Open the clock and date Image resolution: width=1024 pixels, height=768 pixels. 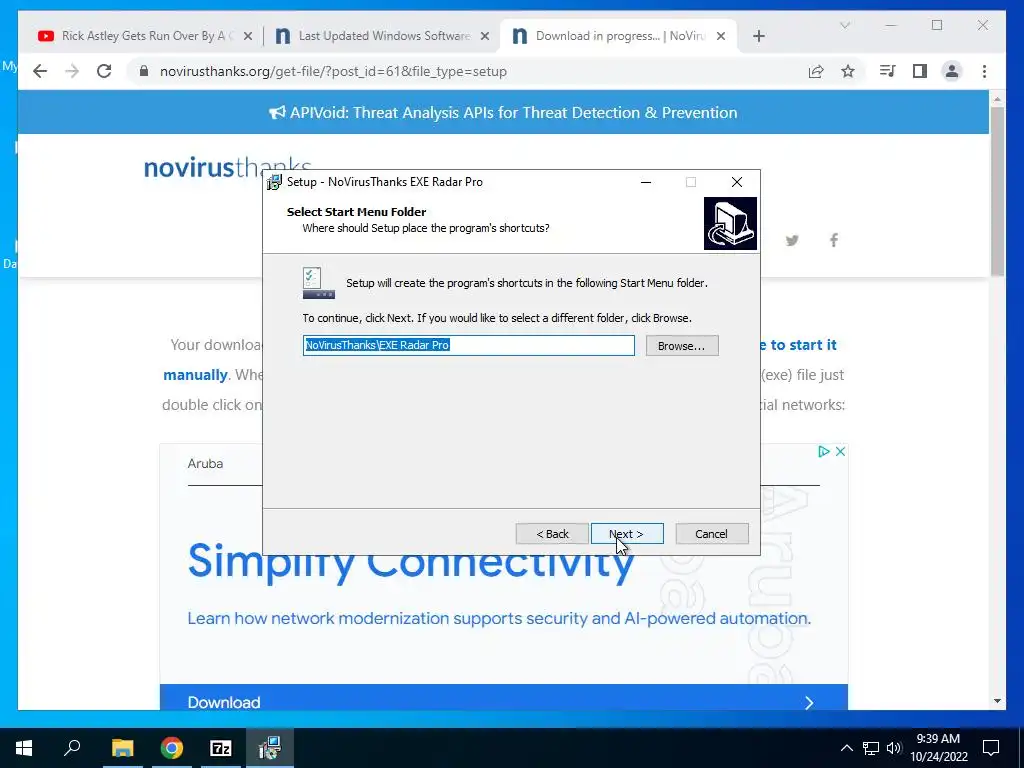(938, 748)
